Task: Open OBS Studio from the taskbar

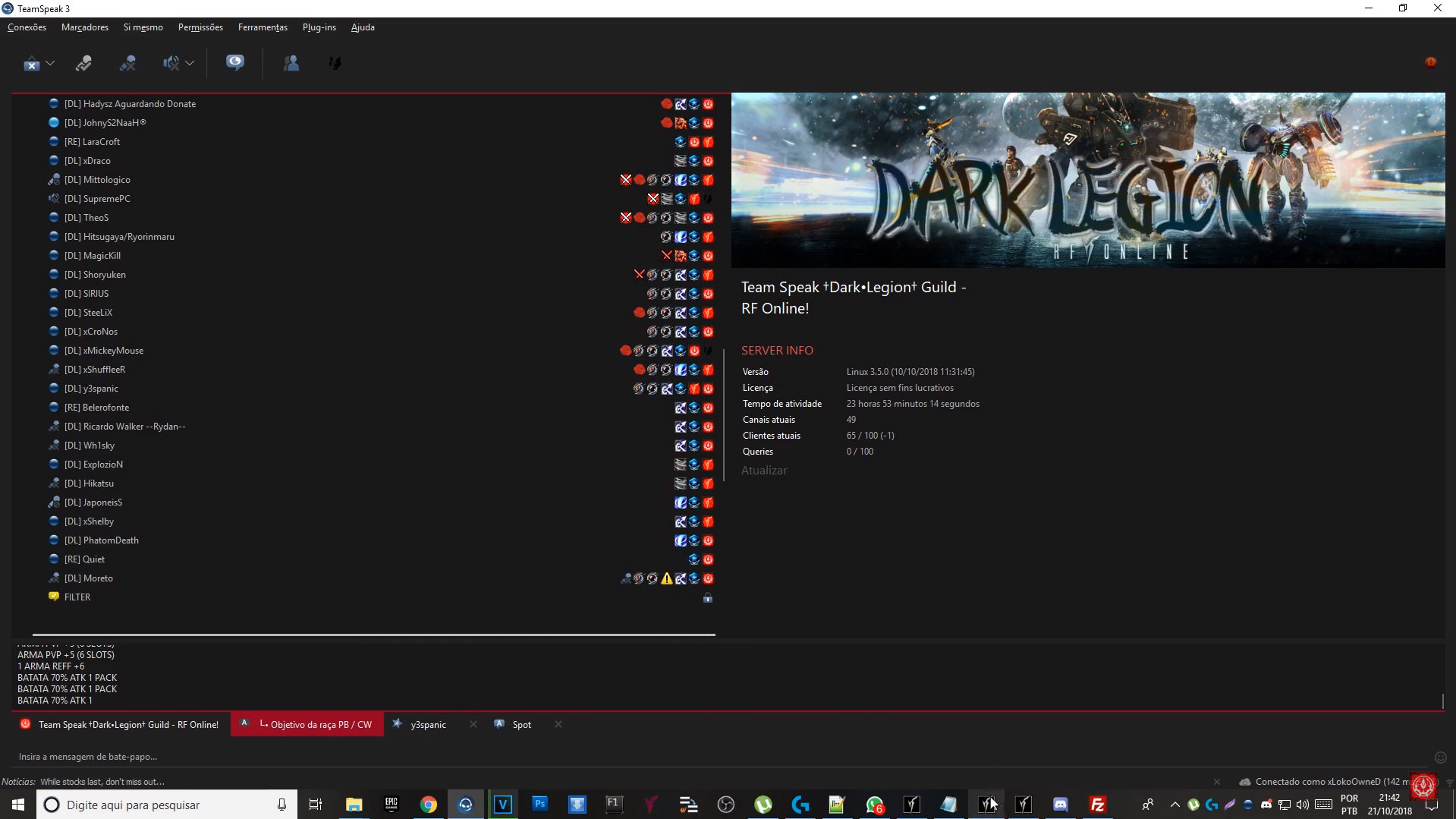Action: [726, 805]
